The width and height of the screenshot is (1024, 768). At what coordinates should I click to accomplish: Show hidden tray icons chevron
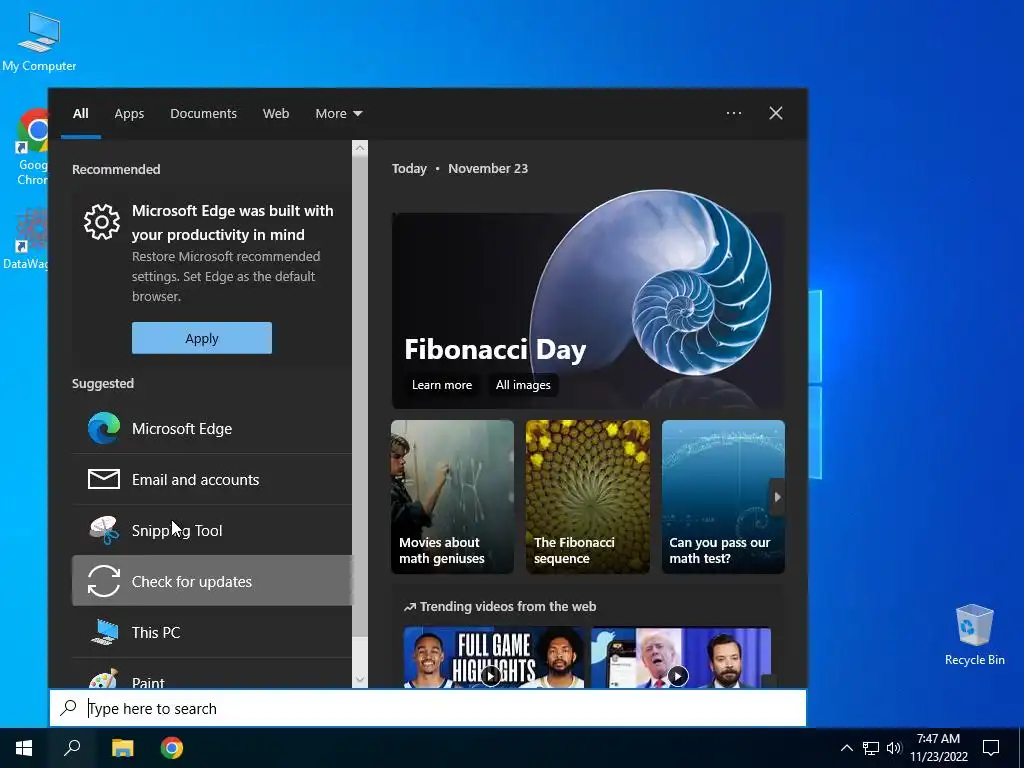(846, 748)
